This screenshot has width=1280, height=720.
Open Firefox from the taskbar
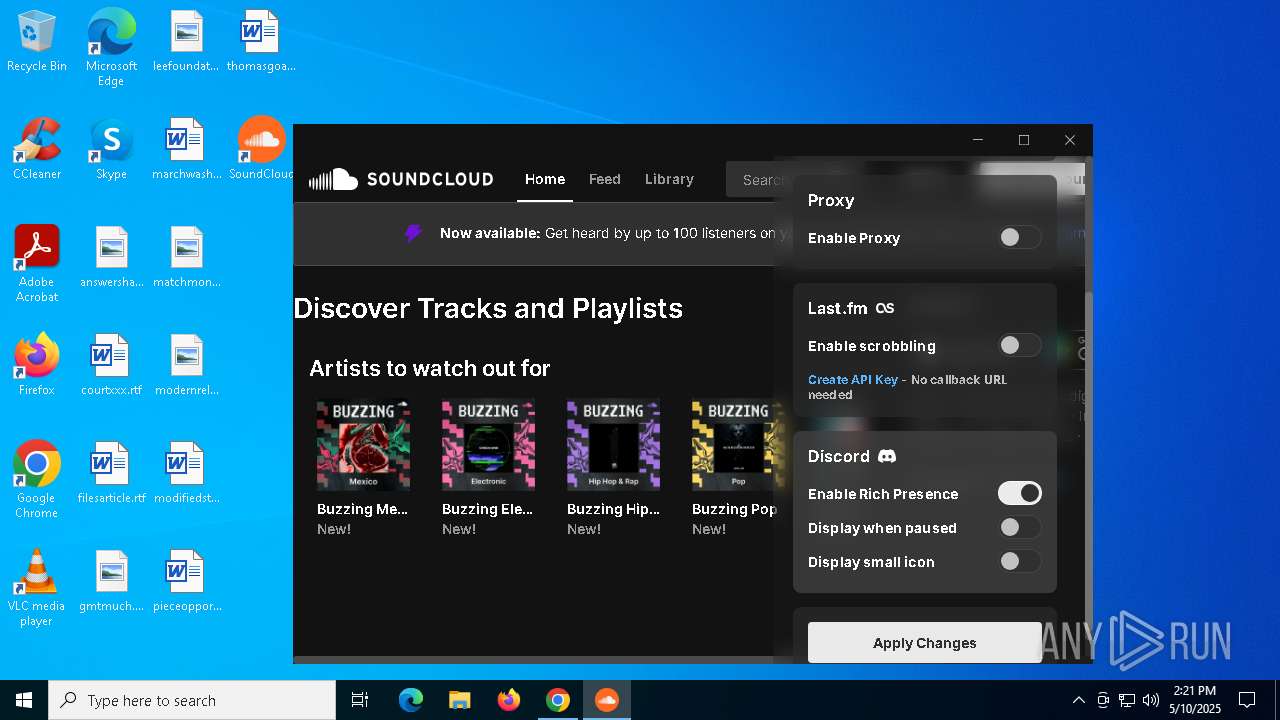(509, 700)
